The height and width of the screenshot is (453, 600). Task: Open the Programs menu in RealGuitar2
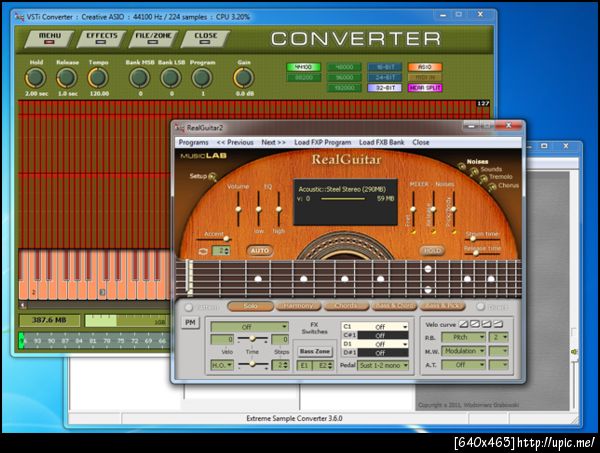(193, 142)
